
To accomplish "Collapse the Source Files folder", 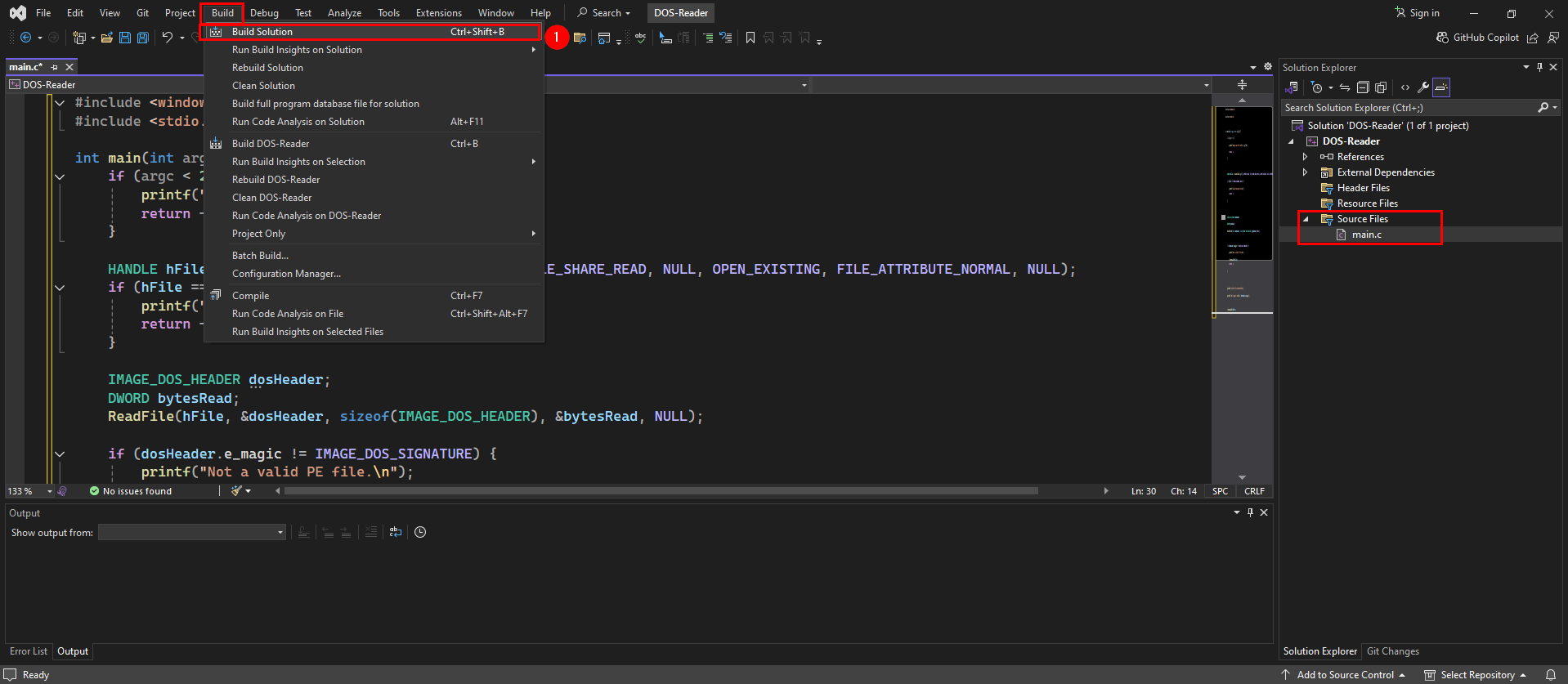I will [1306, 219].
